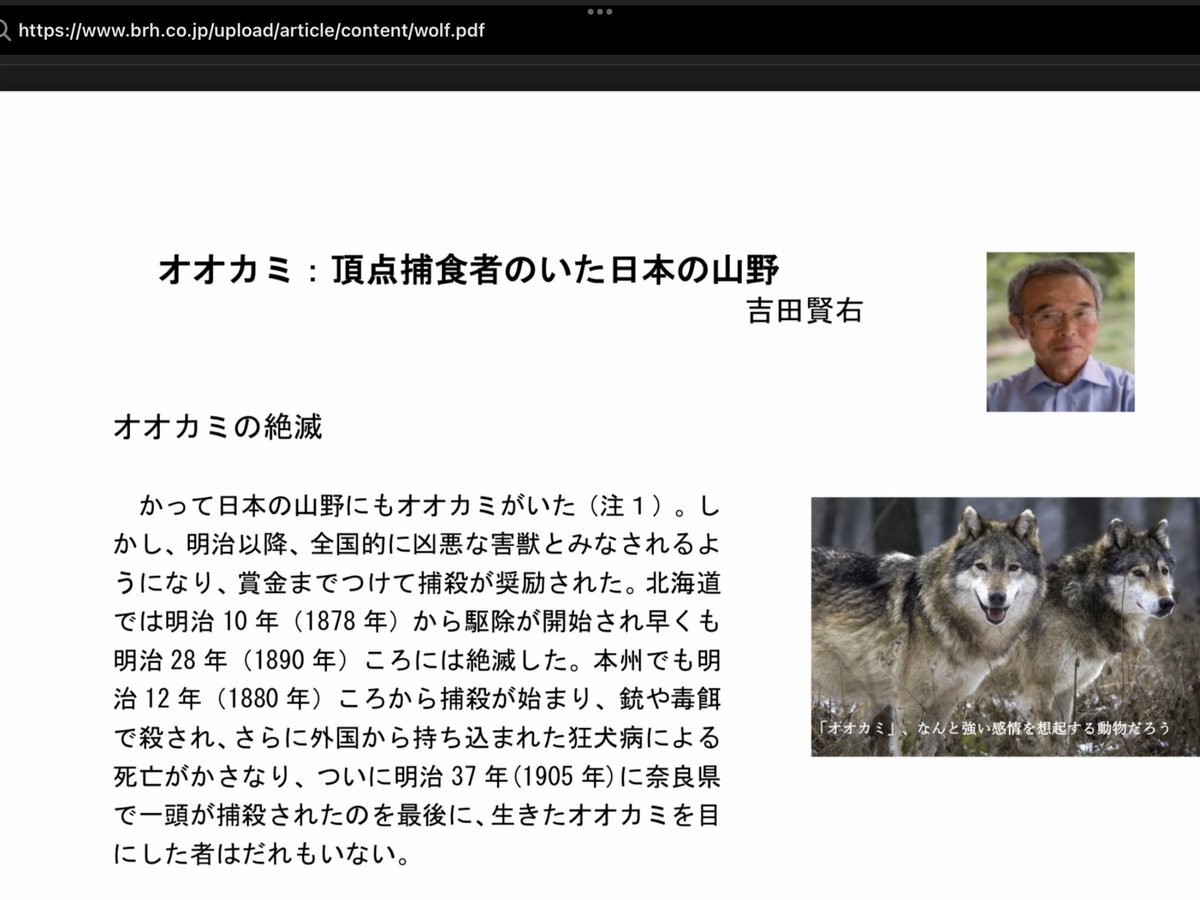Screen dimensions: 1200x900
Task: Click the magnifying glass search icon
Action: pos(8,31)
